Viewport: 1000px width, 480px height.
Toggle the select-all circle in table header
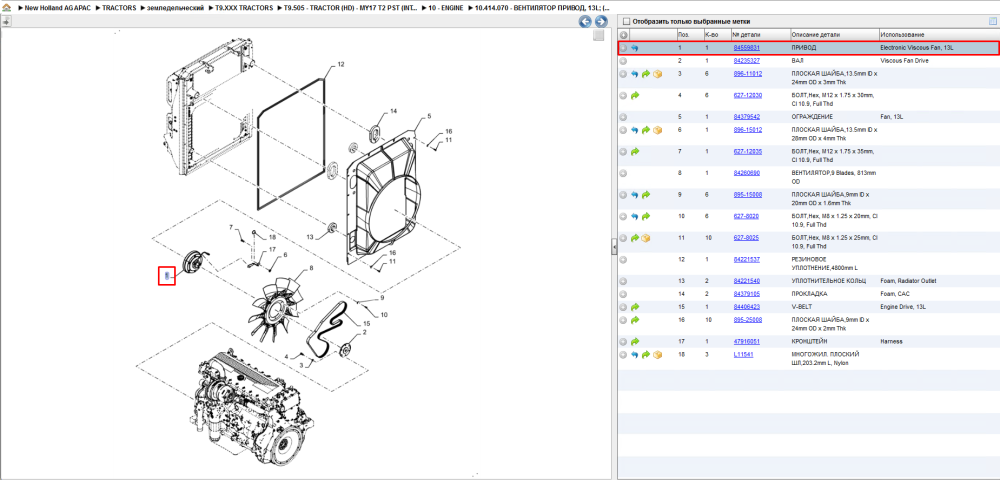click(623, 34)
